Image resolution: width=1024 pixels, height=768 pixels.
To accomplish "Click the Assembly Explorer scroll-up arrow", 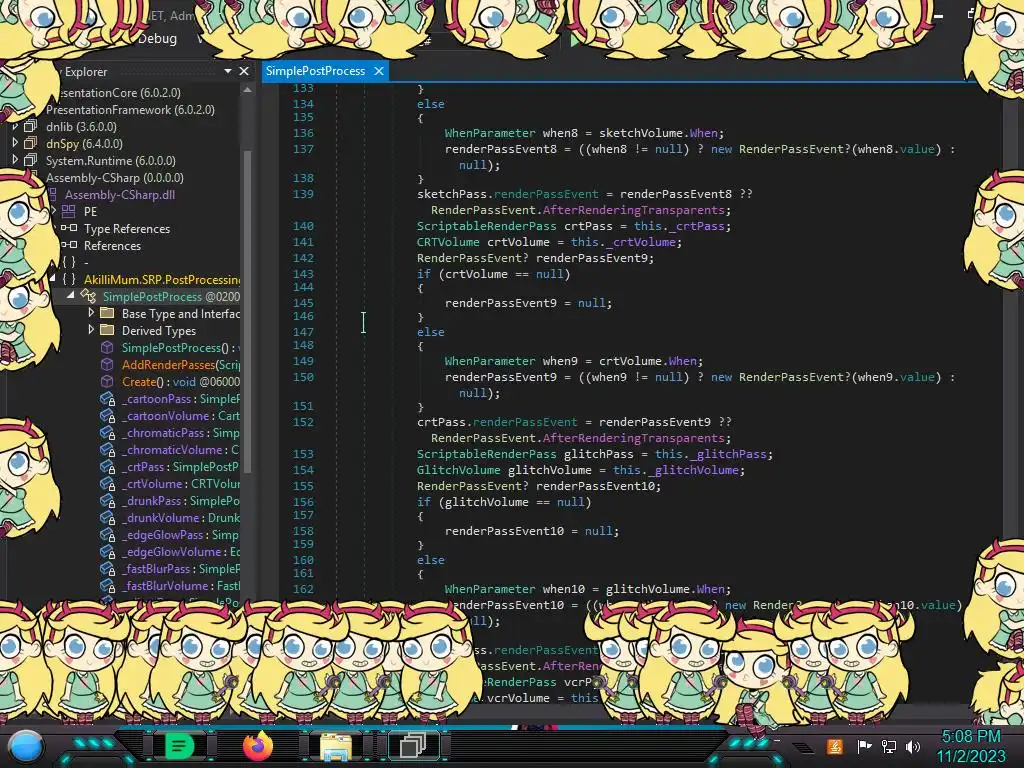I will 248,90.
